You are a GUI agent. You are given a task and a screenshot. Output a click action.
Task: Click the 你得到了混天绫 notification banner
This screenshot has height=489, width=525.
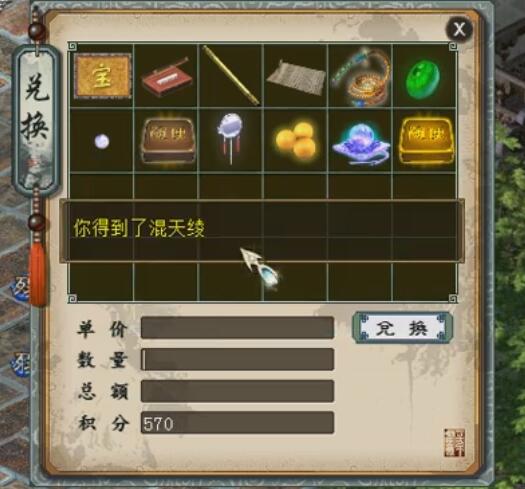262,230
